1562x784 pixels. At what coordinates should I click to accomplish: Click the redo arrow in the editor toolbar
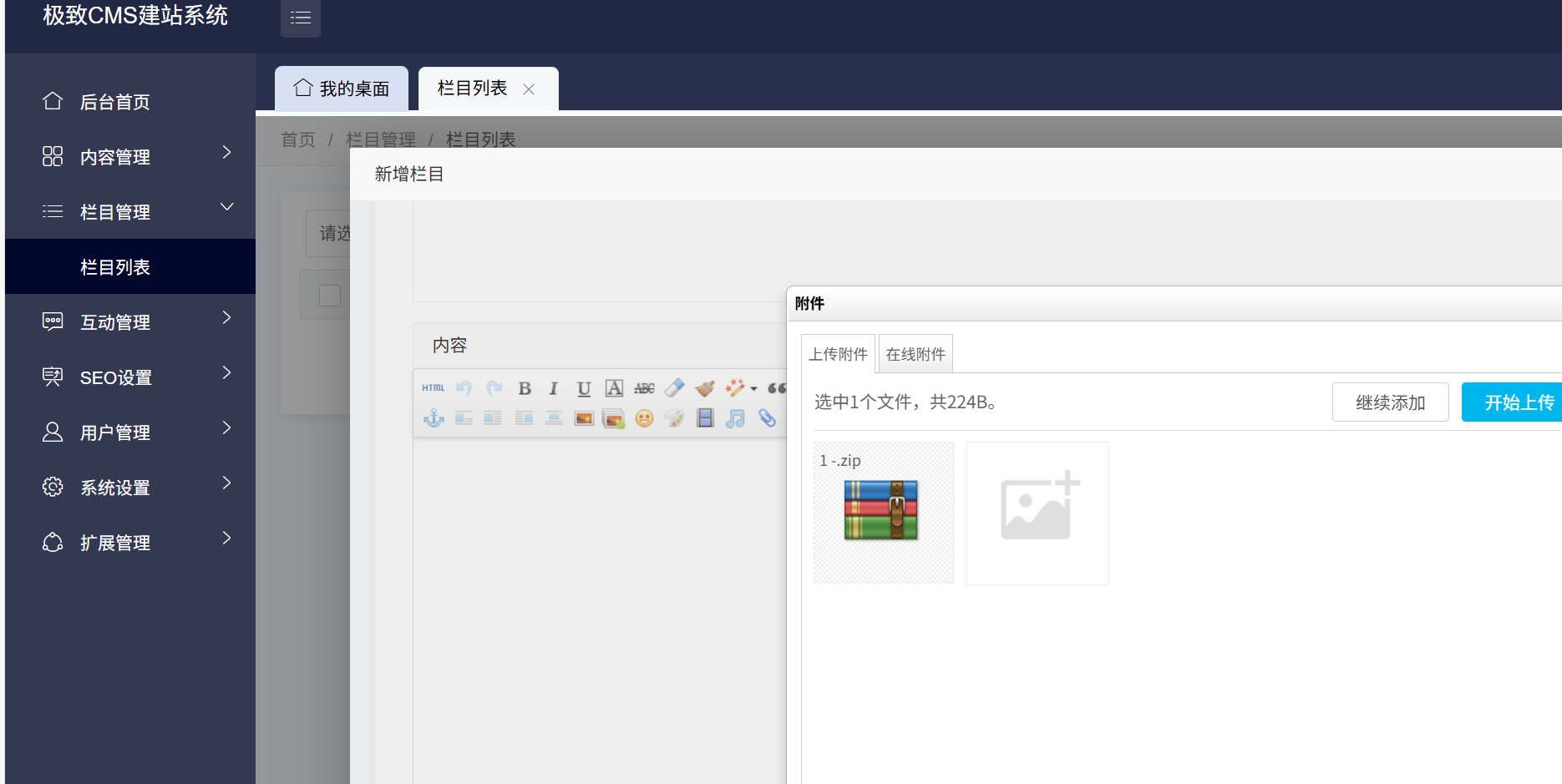point(494,388)
